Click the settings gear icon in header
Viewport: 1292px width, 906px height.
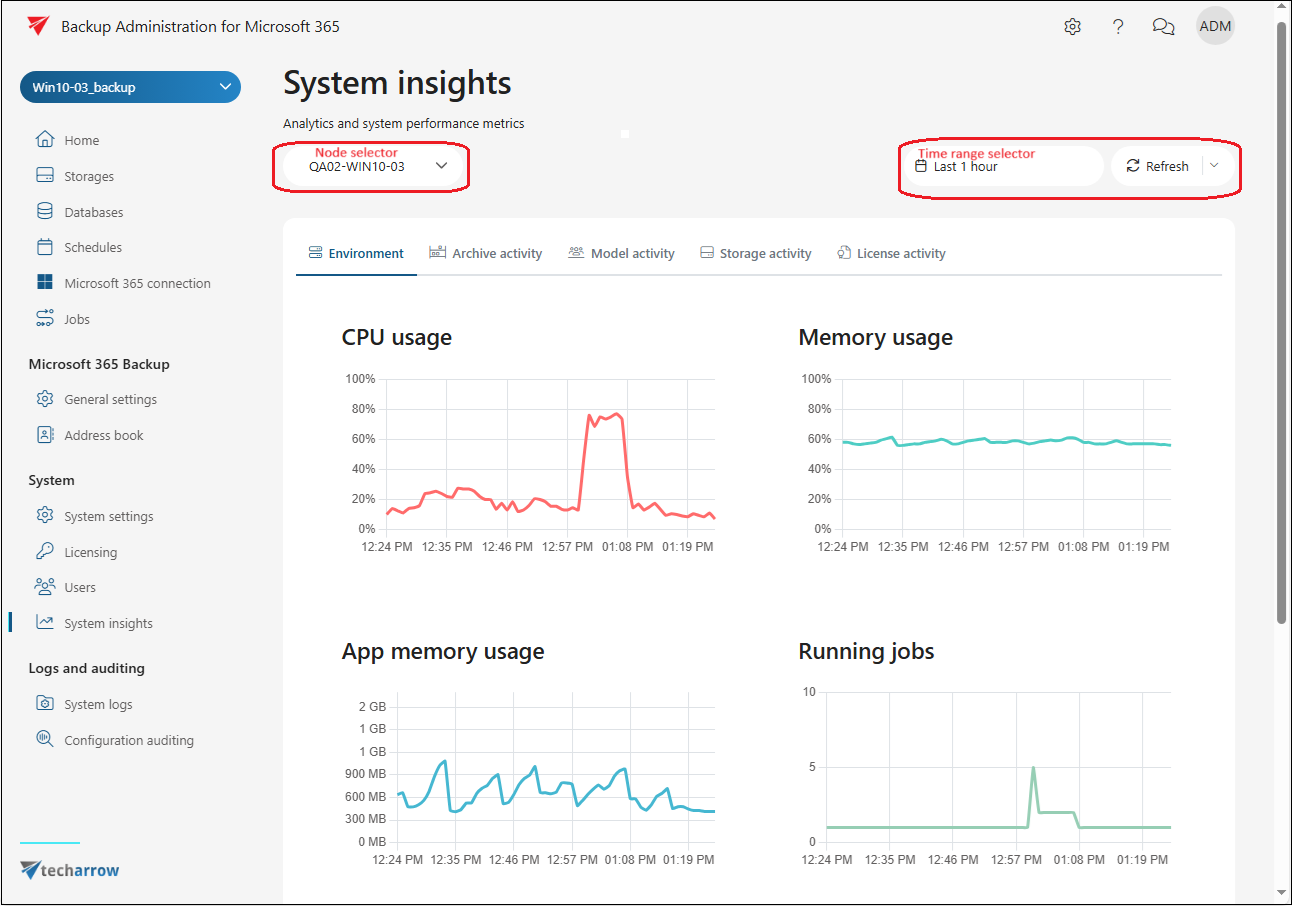pyautogui.click(x=1072, y=27)
